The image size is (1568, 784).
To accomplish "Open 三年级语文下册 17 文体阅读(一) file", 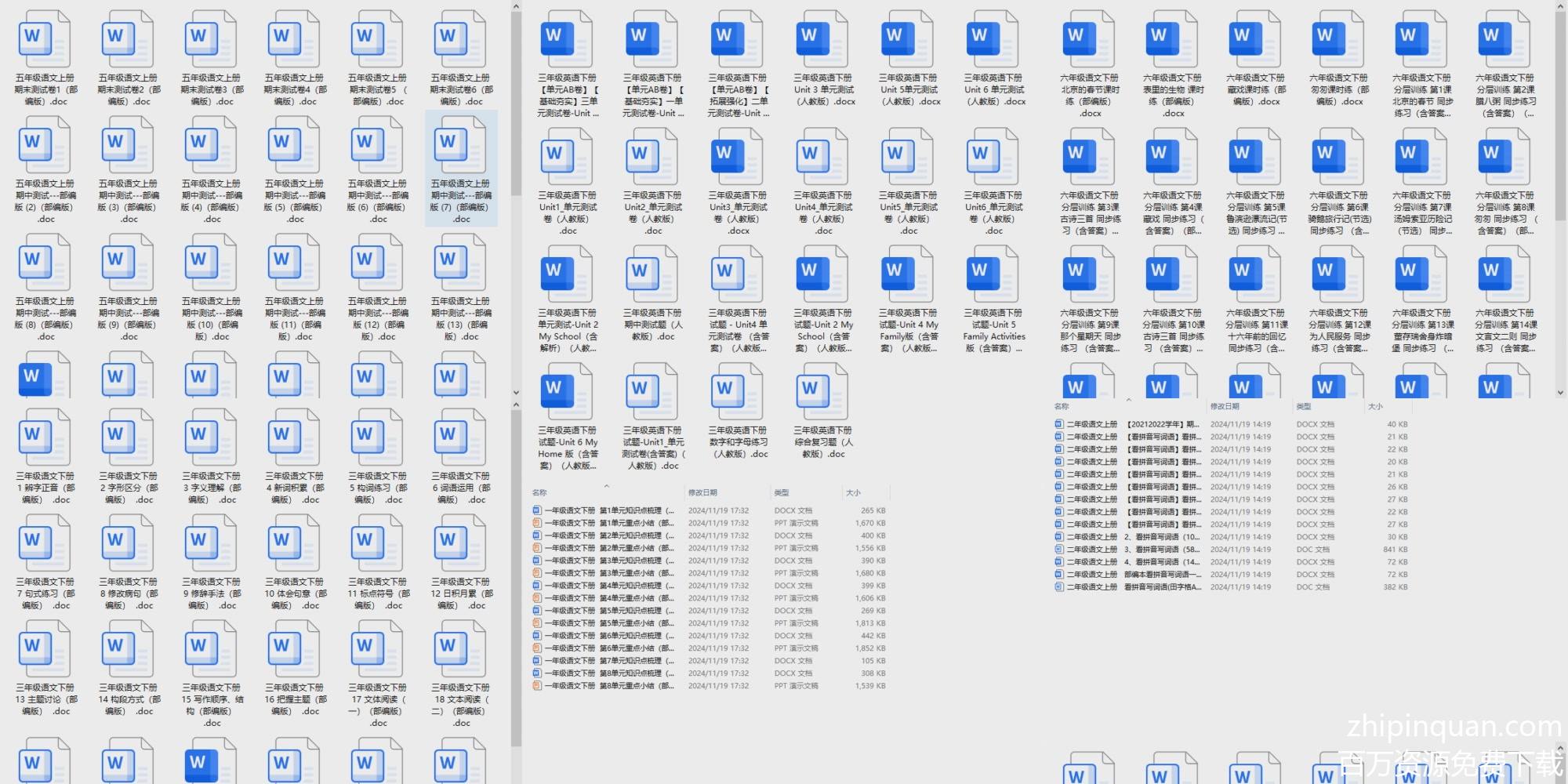I will [378, 649].
